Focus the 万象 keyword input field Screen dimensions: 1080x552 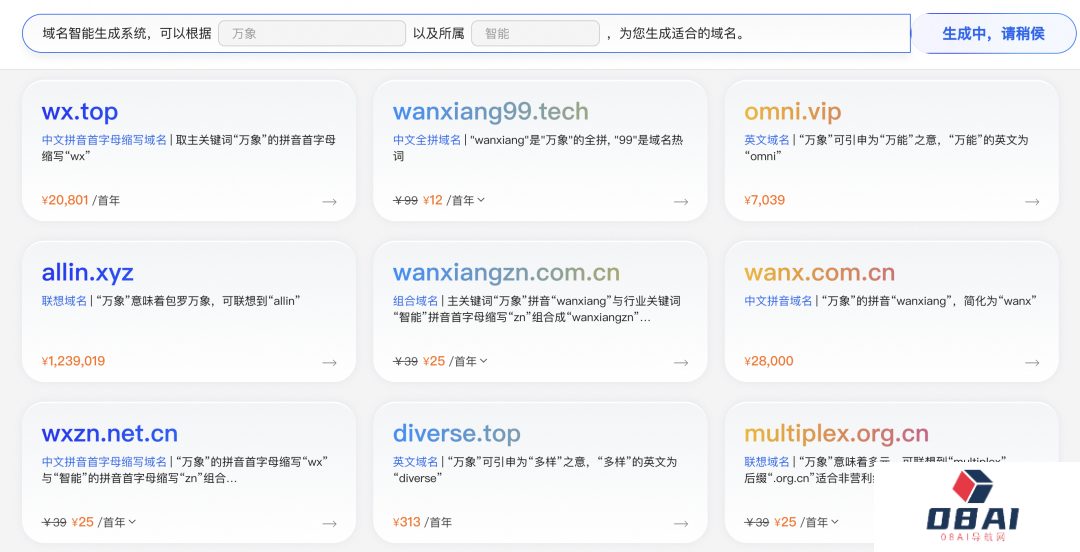tap(312, 33)
